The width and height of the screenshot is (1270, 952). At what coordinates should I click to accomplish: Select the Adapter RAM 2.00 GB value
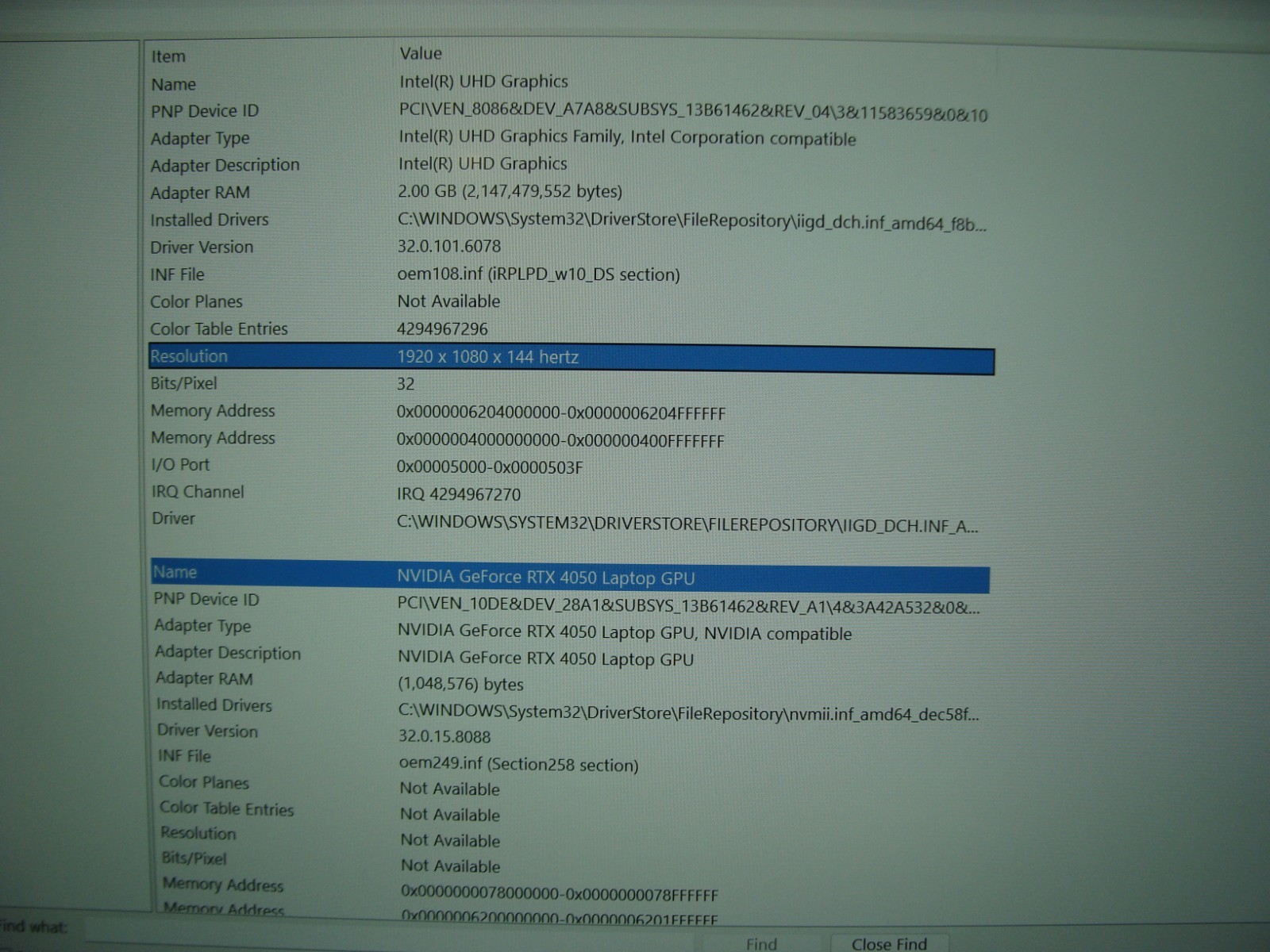[510, 191]
